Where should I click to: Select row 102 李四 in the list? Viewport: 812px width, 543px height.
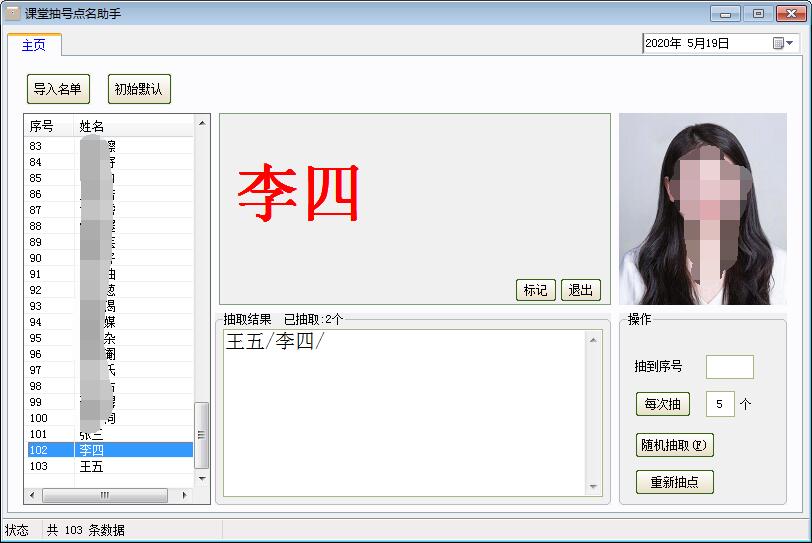(x=110, y=450)
